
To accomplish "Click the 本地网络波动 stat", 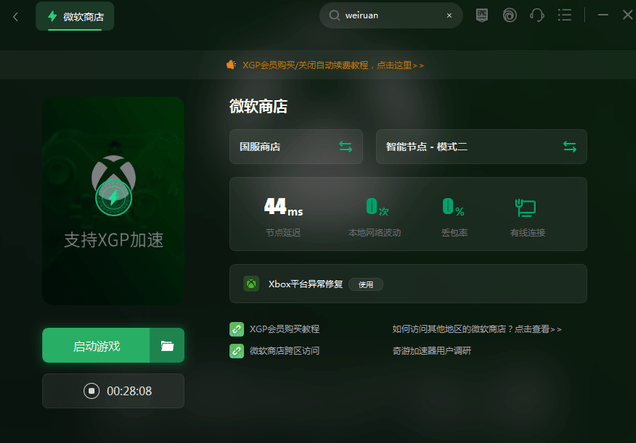I will 374,217.
